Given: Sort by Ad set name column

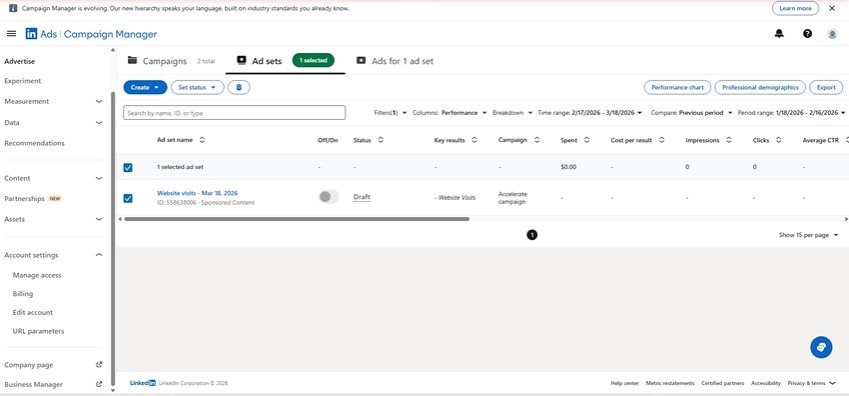Looking at the screenshot, I should click(202, 140).
